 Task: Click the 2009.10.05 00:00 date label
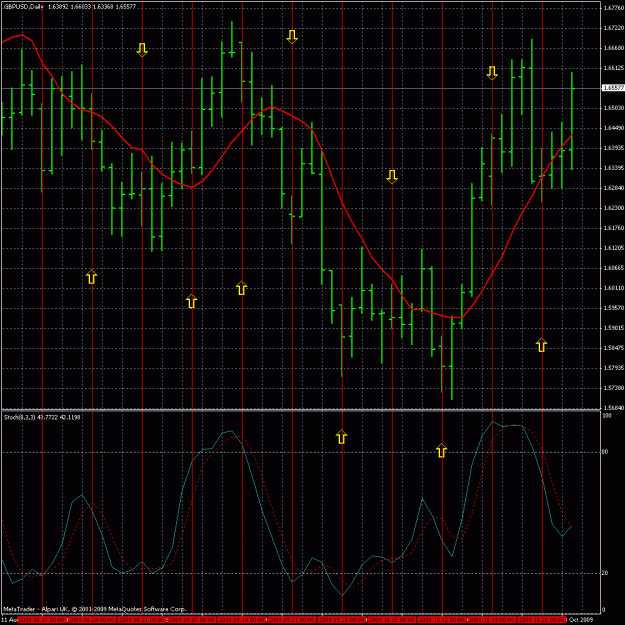392,620
